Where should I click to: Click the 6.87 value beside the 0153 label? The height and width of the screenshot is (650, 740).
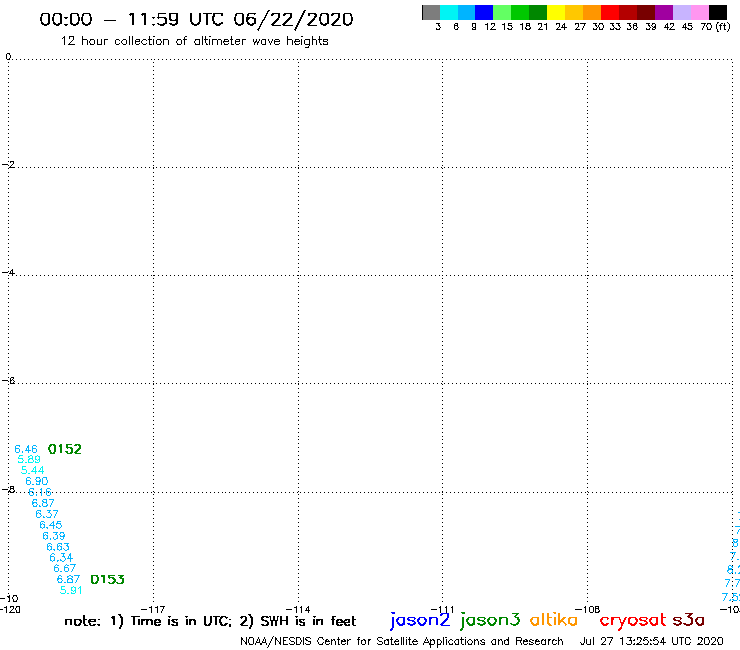pyautogui.click(x=68, y=579)
